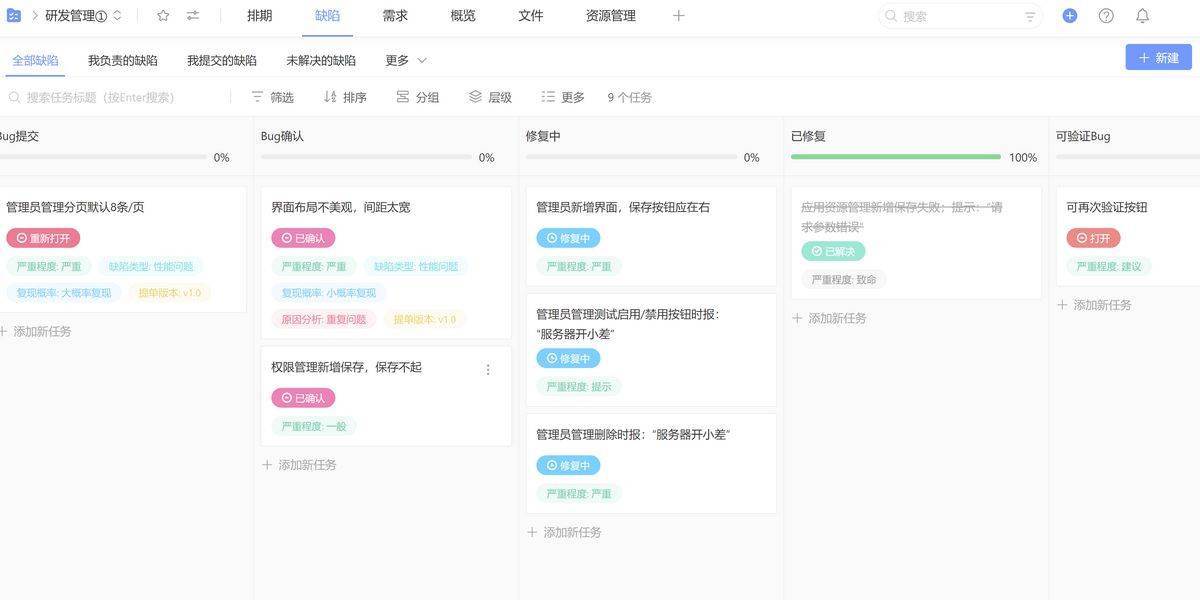Click the 修复中 progress bar

(x=631, y=157)
